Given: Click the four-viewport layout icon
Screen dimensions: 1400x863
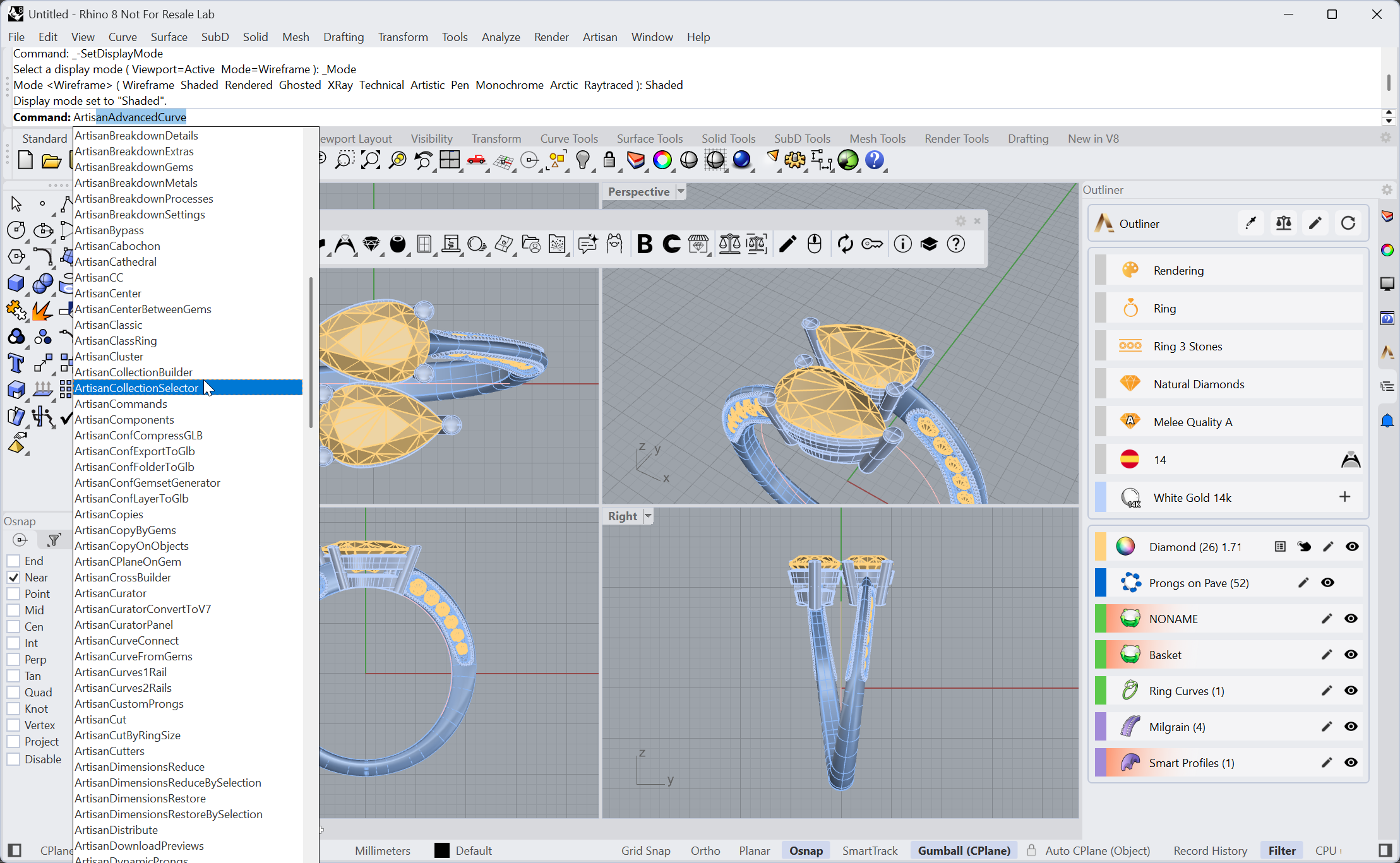Looking at the screenshot, I should [450, 160].
